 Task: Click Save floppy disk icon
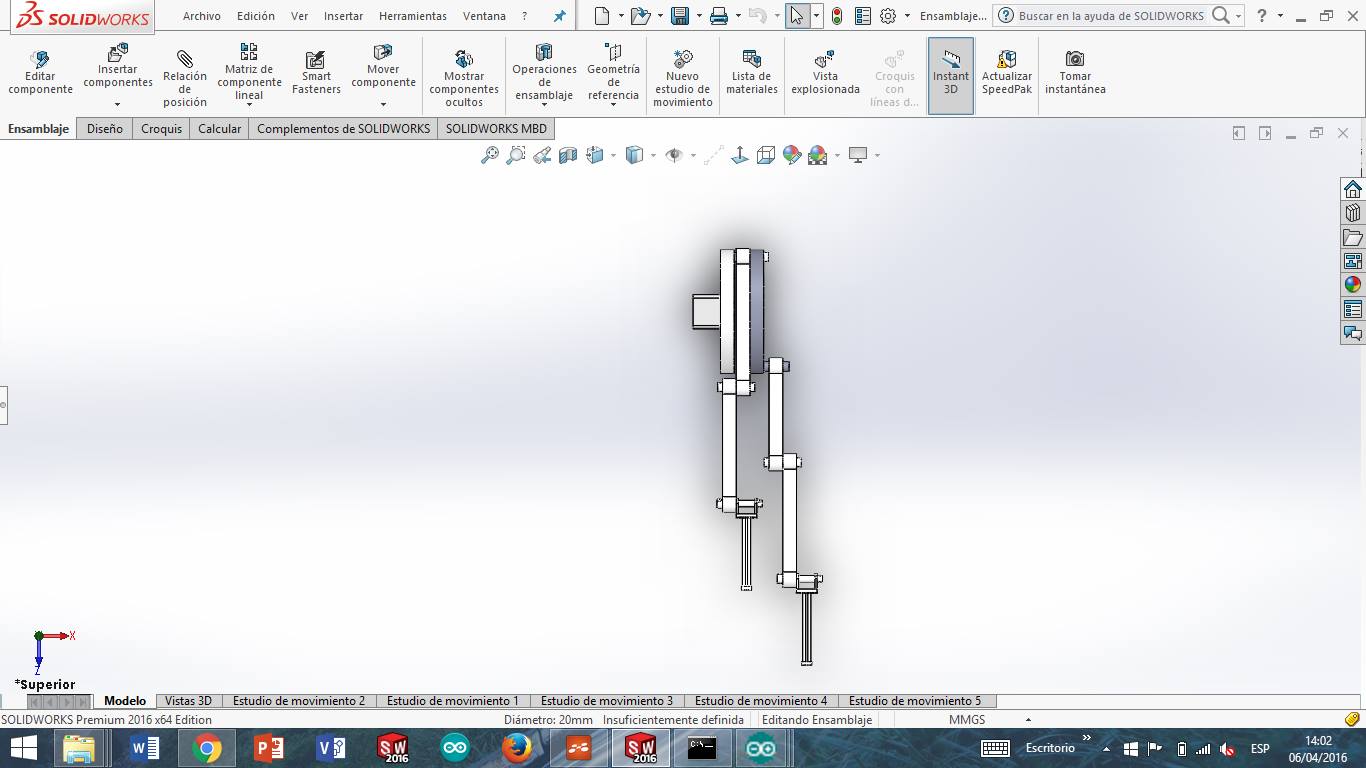coord(680,16)
